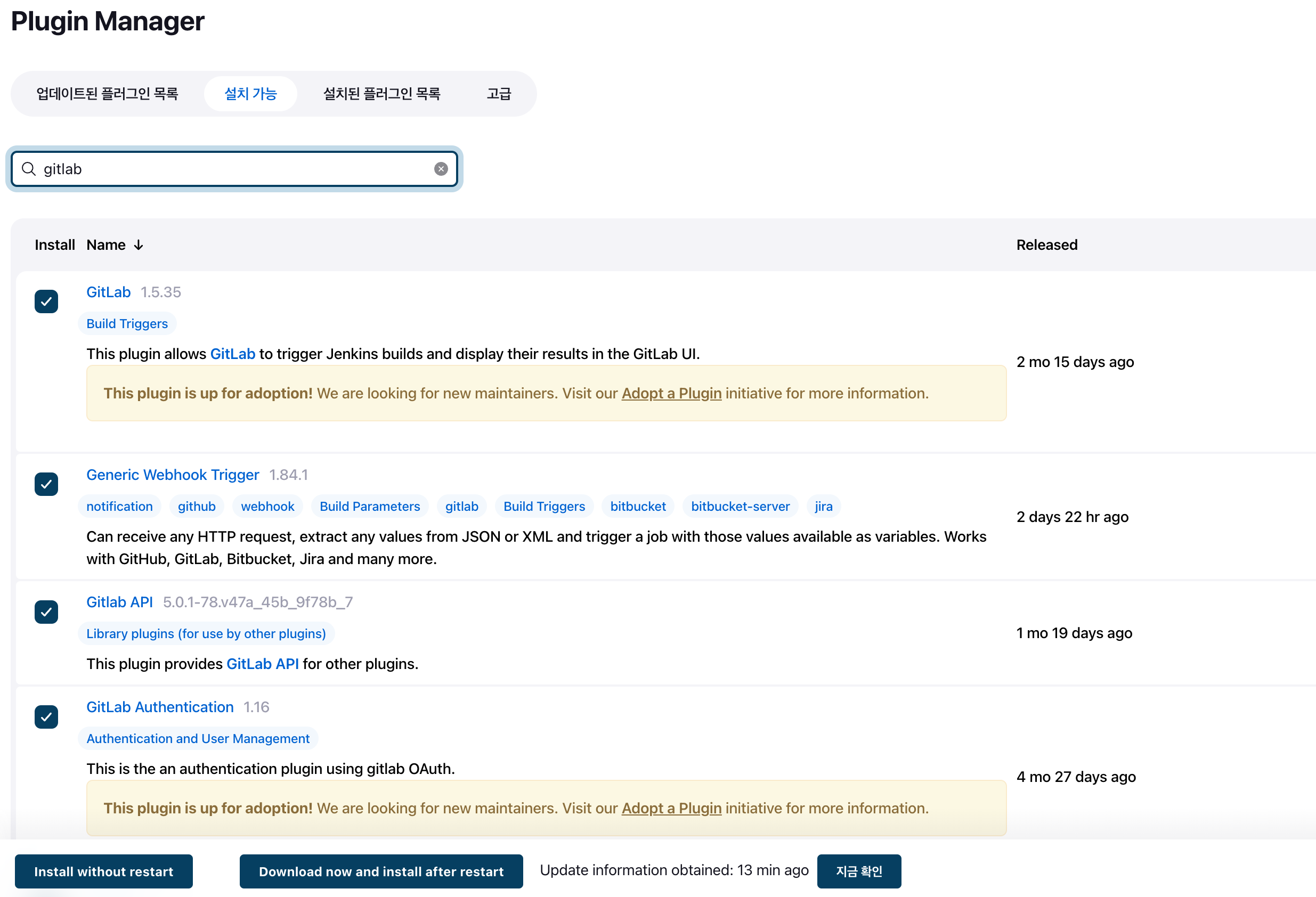Open the 고급 tab
This screenshot has width=1316, height=897.
pyautogui.click(x=498, y=93)
